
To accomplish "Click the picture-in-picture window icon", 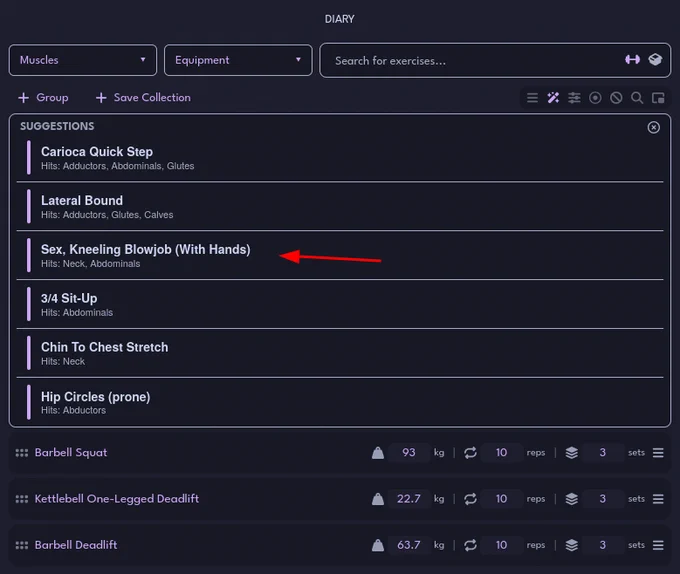I will [x=658, y=98].
